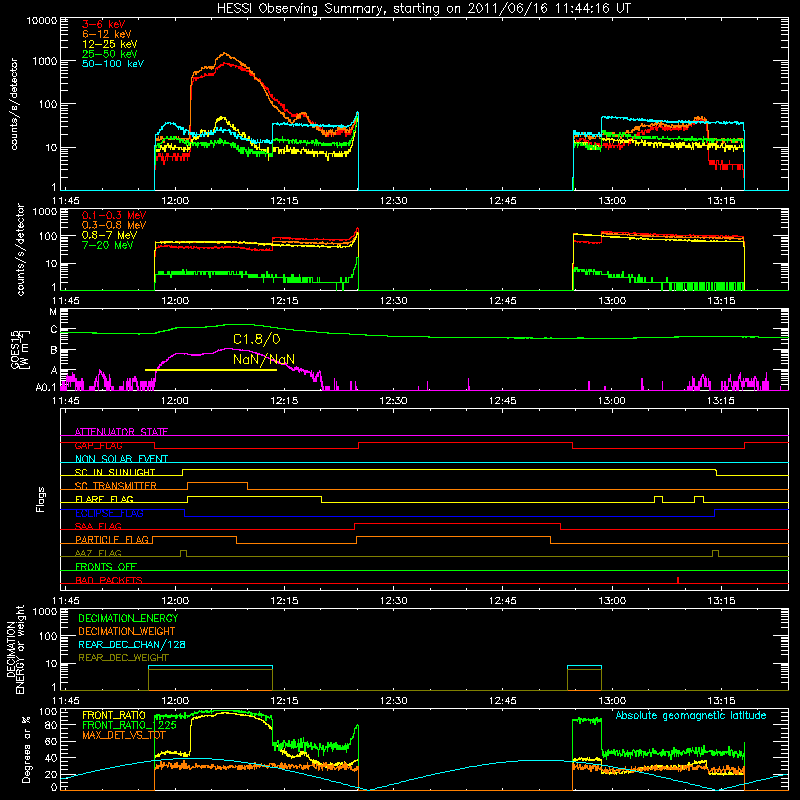800x800 pixels.
Task: Select the BAD_PACKETS flag label
Action: [109, 580]
